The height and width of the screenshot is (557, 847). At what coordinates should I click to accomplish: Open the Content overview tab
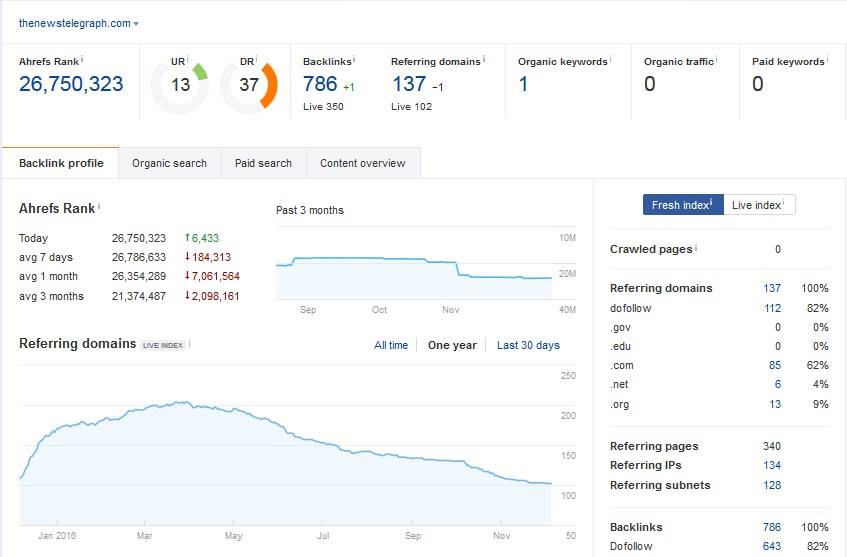pyautogui.click(x=362, y=163)
